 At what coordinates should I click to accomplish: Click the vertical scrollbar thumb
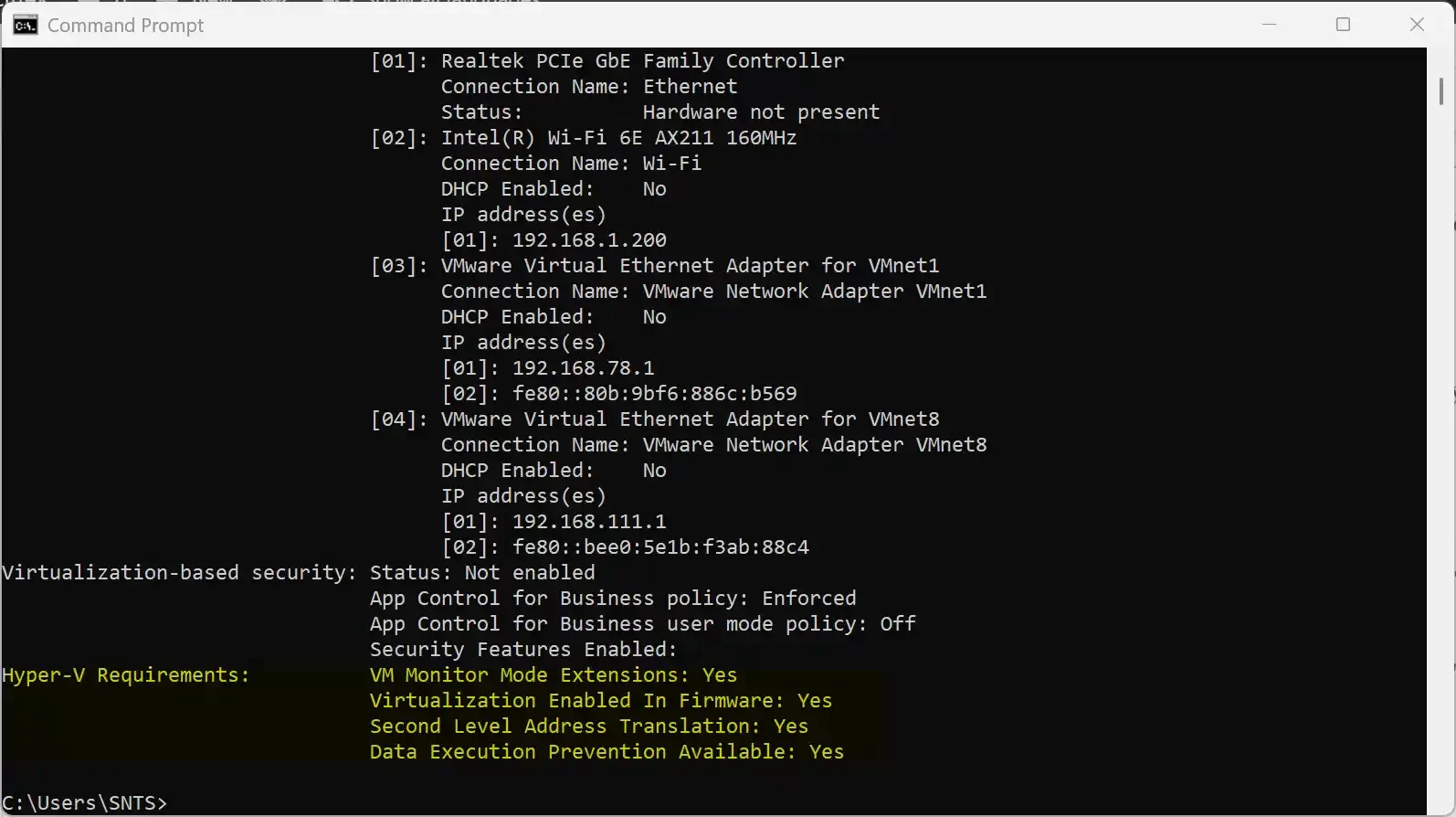[x=1441, y=91]
